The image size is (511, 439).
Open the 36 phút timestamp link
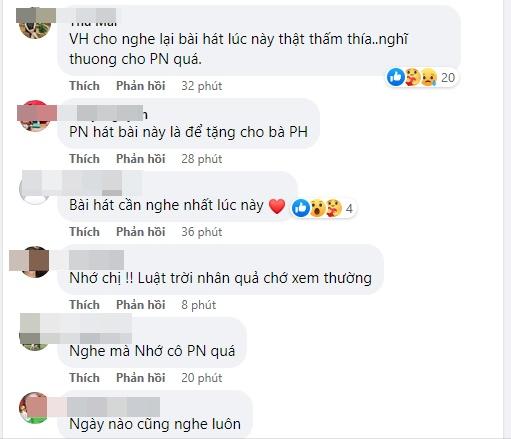coord(202,232)
